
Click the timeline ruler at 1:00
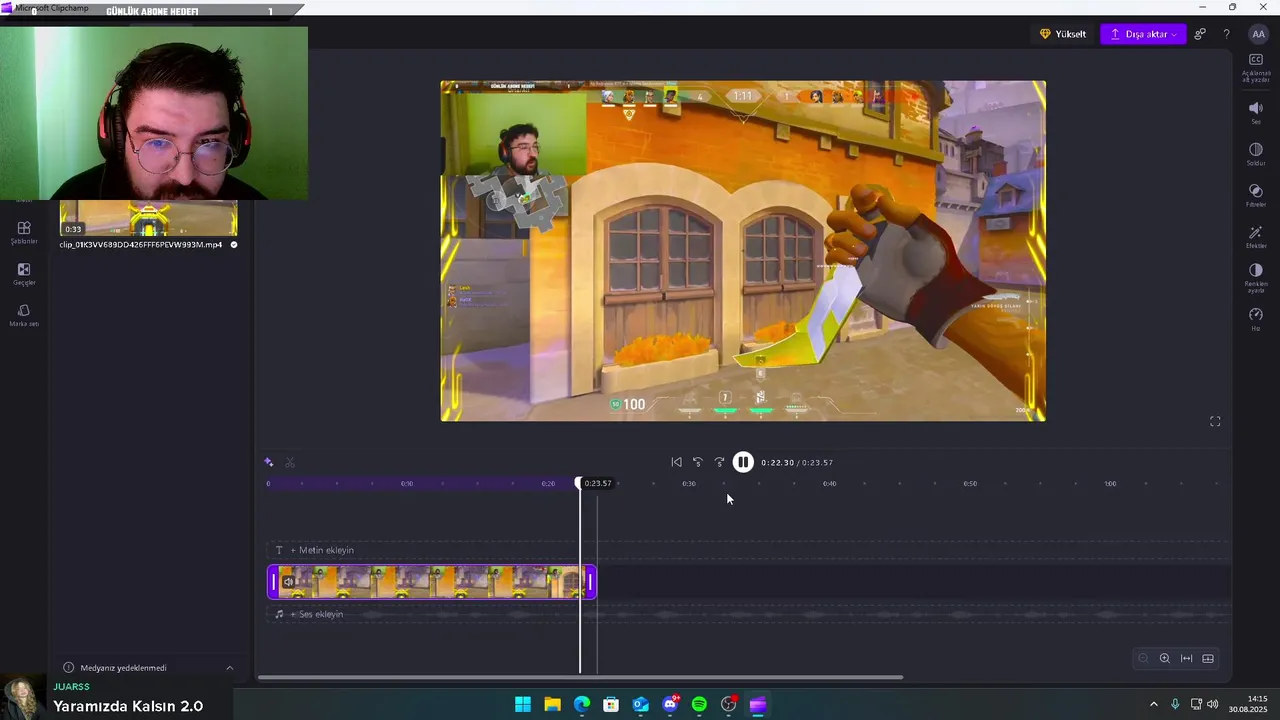pos(1110,484)
